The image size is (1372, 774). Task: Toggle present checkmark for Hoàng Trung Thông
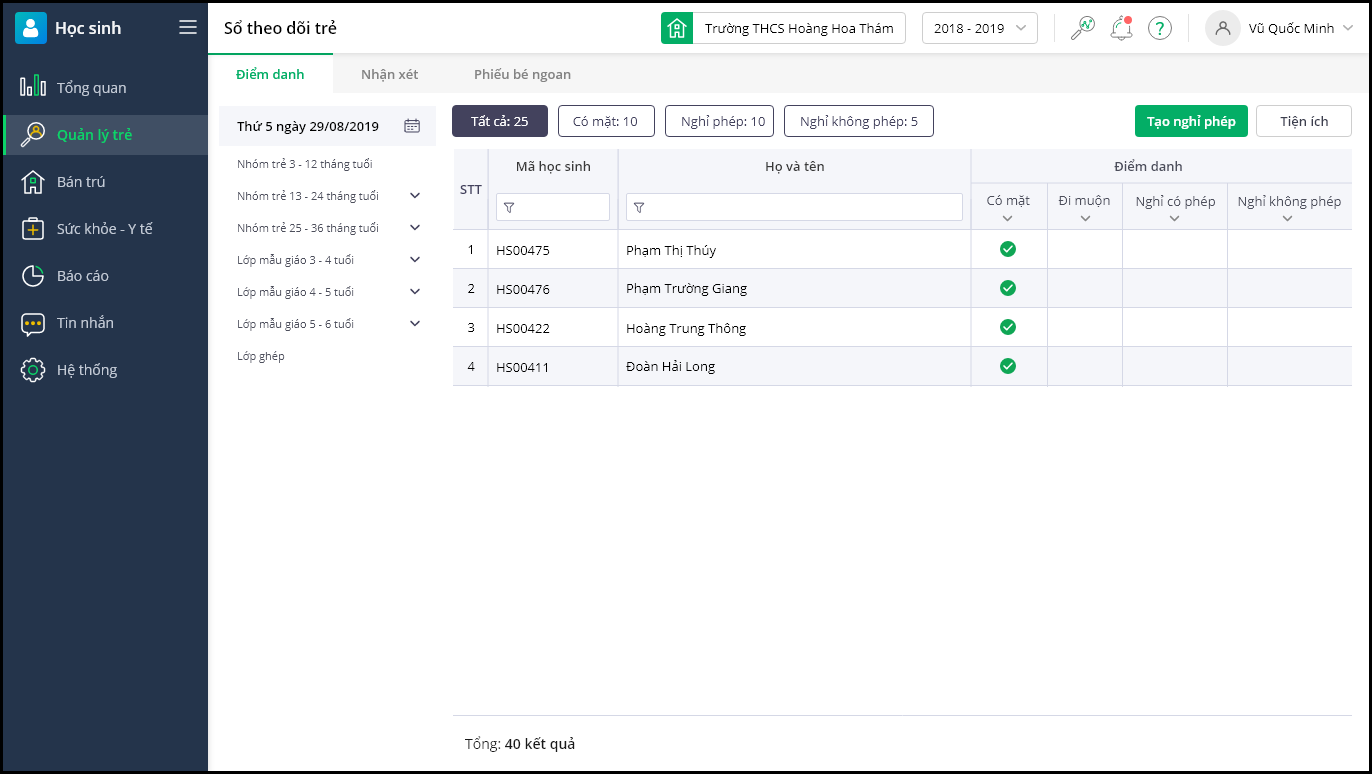pyautogui.click(x=1008, y=327)
